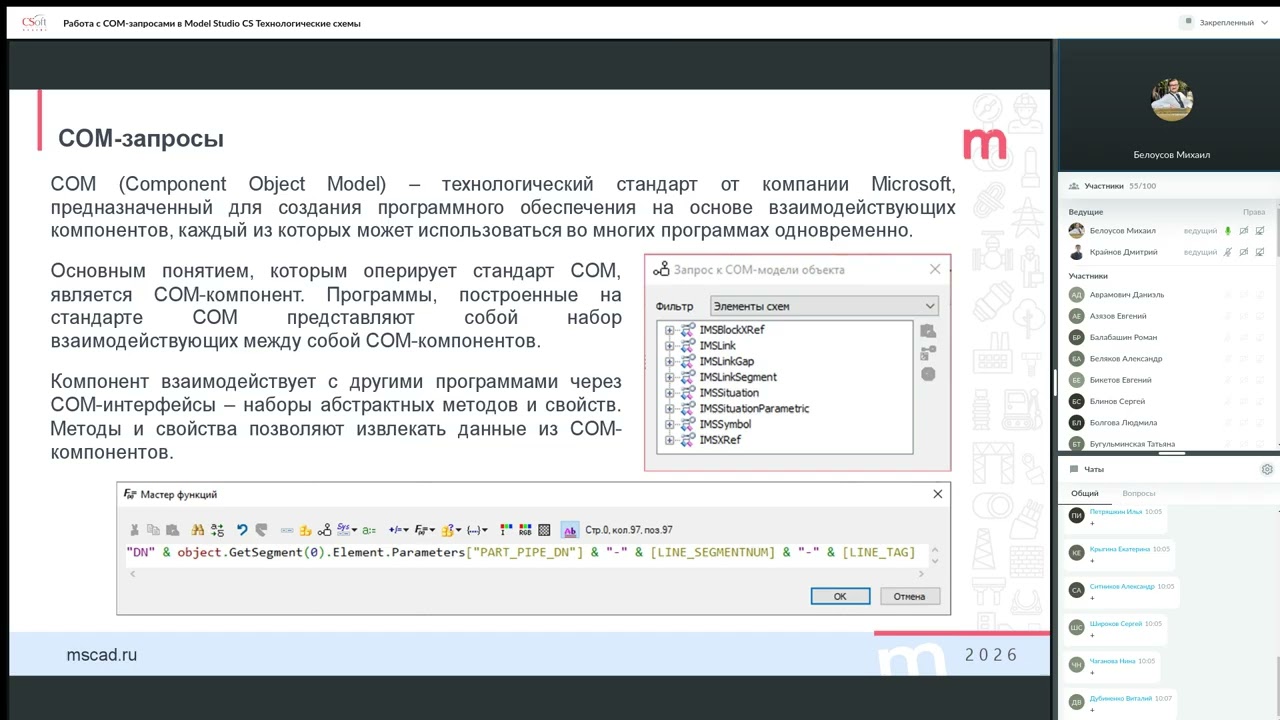Select the IMSSymbol tree item

pos(725,424)
